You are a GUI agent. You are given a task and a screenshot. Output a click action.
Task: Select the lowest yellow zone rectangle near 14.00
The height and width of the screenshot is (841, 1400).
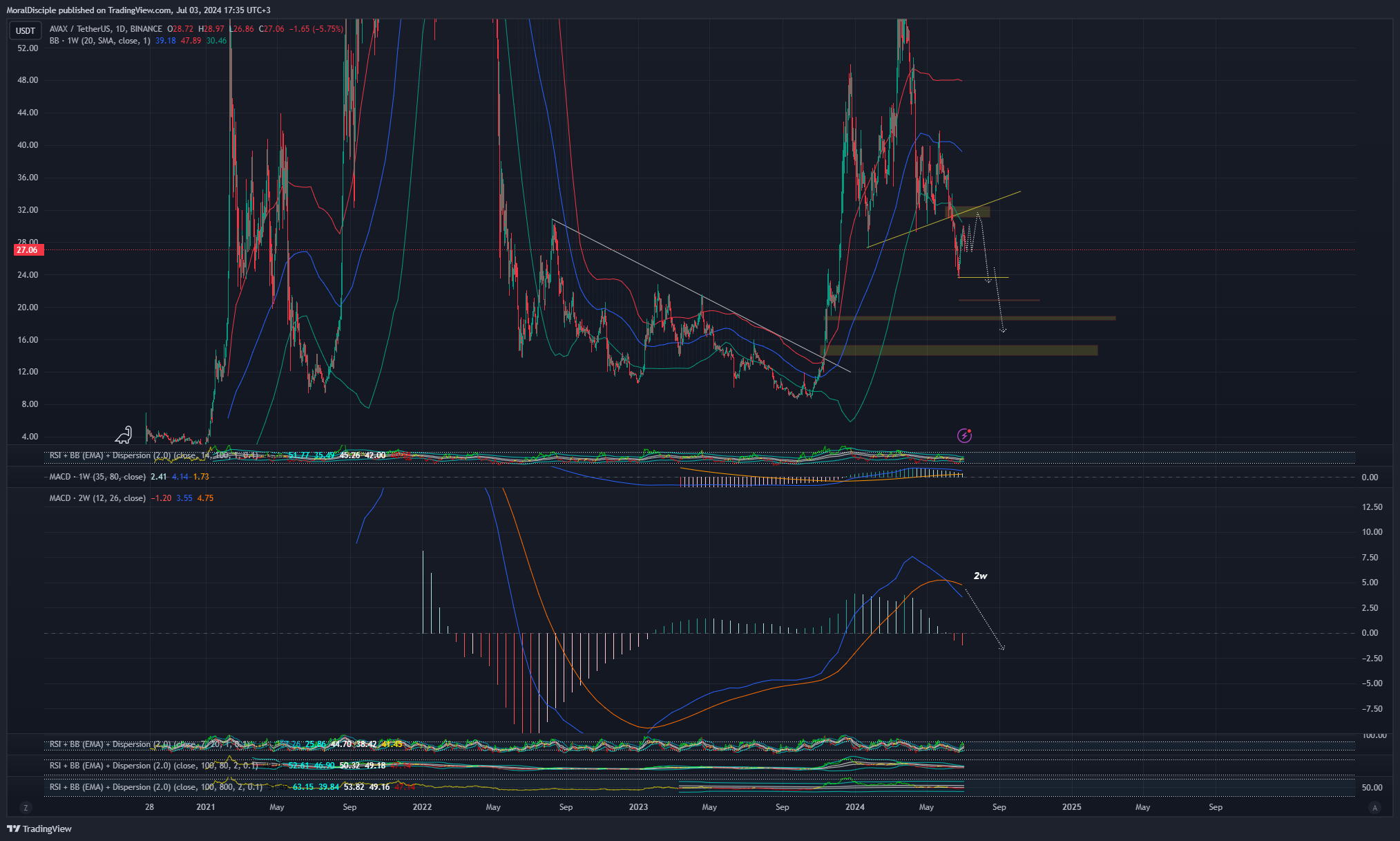[x=959, y=350]
